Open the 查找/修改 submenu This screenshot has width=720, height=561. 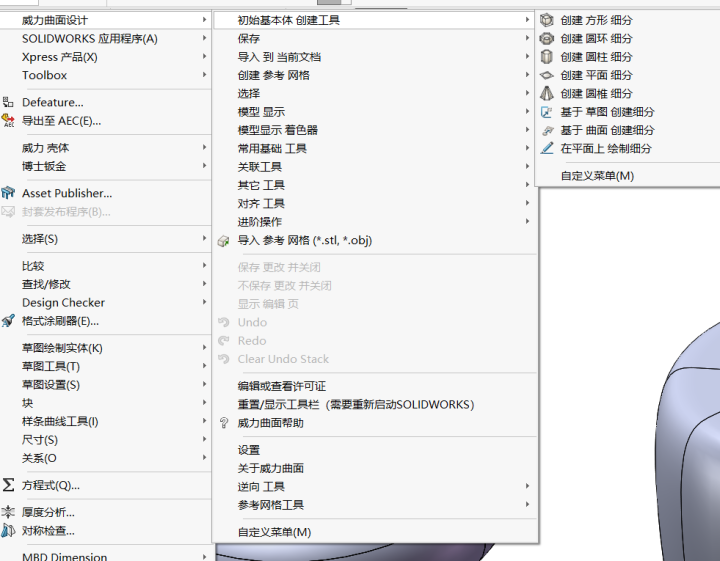(x=105, y=284)
